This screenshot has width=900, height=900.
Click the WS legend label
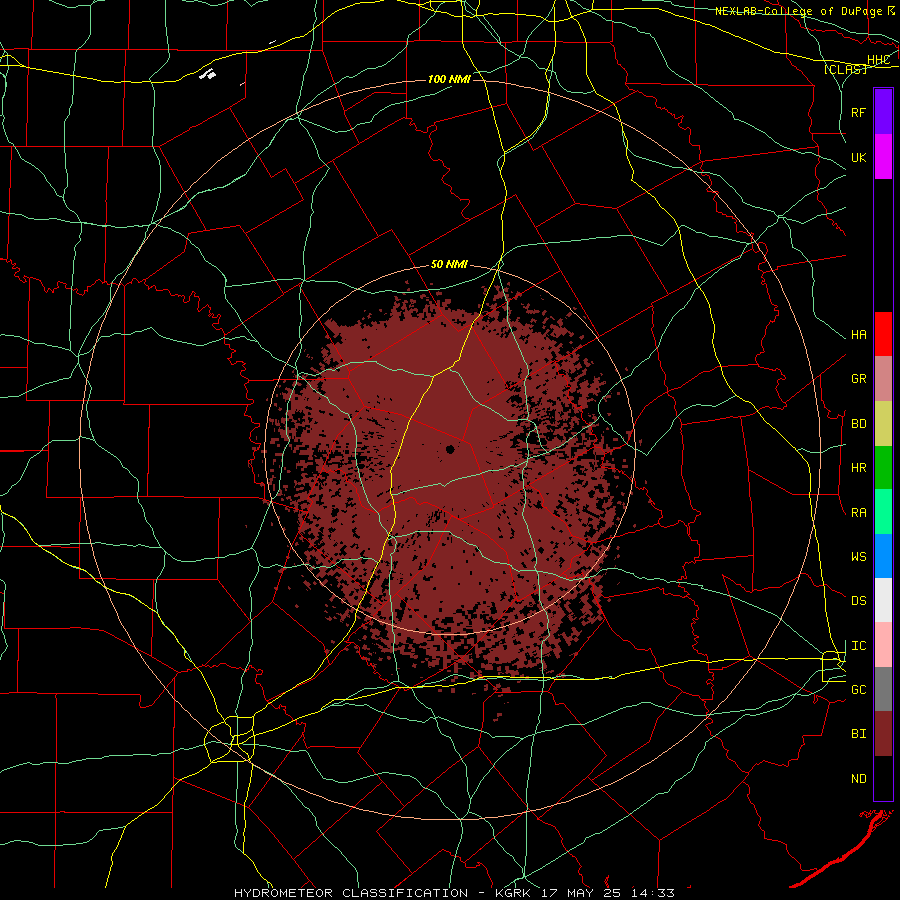tap(859, 556)
